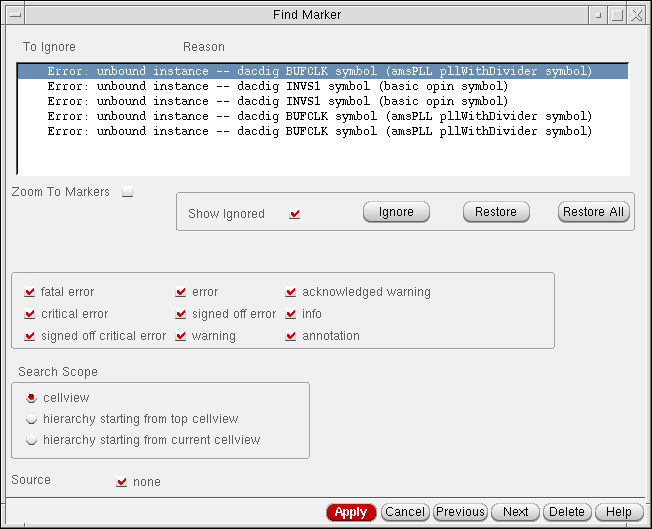Enable Zoom To Markers checkbox
This screenshot has width=652, height=529.
[127, 192]
